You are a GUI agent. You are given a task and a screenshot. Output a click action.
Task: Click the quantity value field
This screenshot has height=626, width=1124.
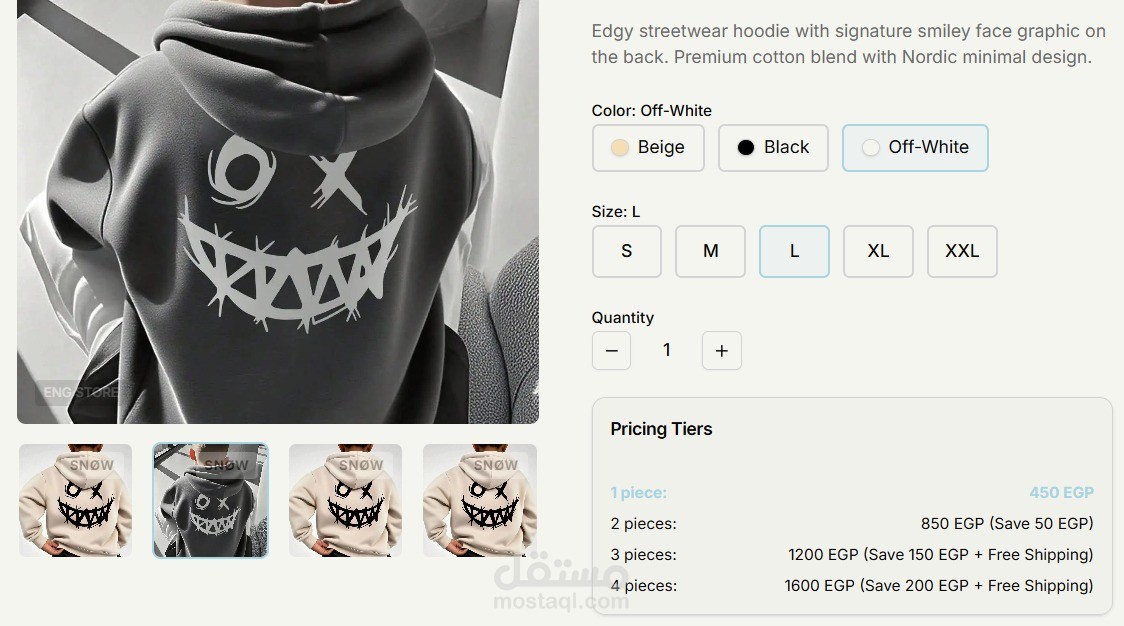pyautogui.click(x=667, y=350)
